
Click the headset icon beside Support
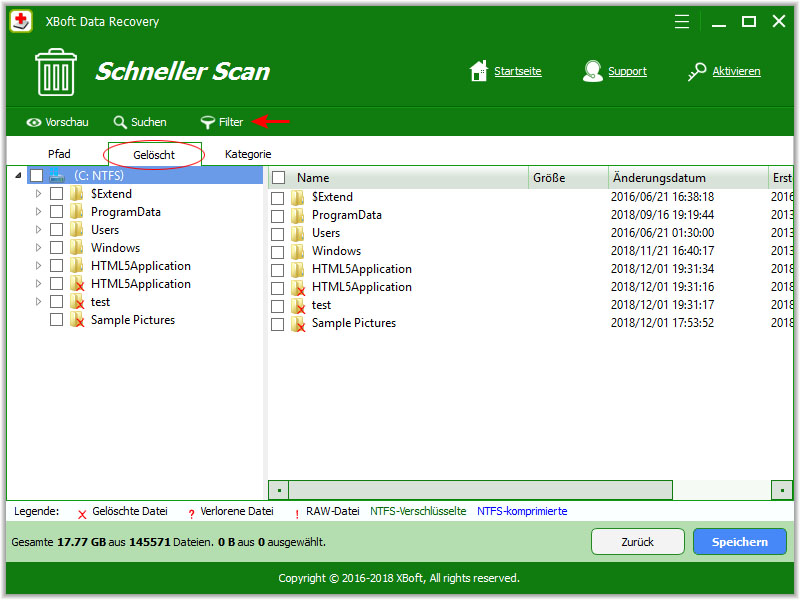592,71
